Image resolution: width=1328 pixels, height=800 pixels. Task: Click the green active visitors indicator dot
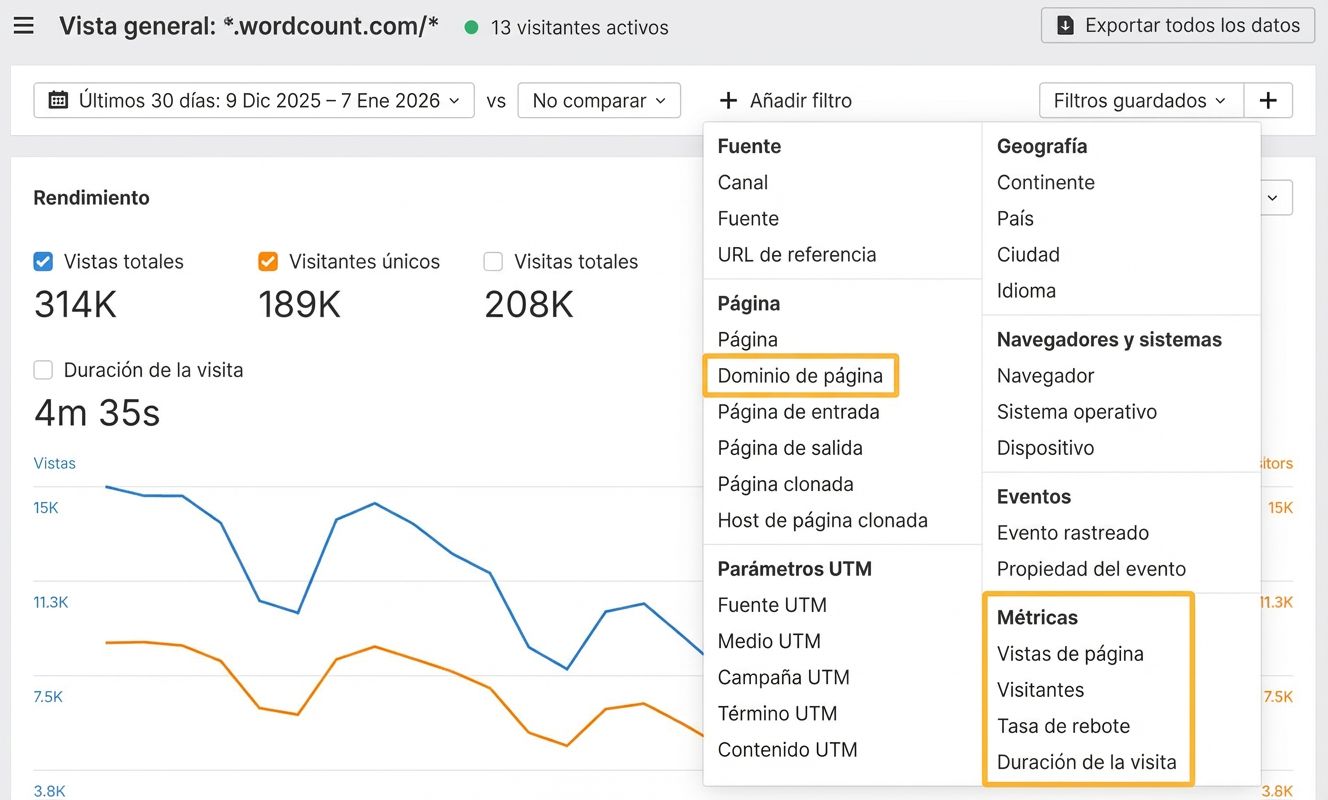coord(471,28)
